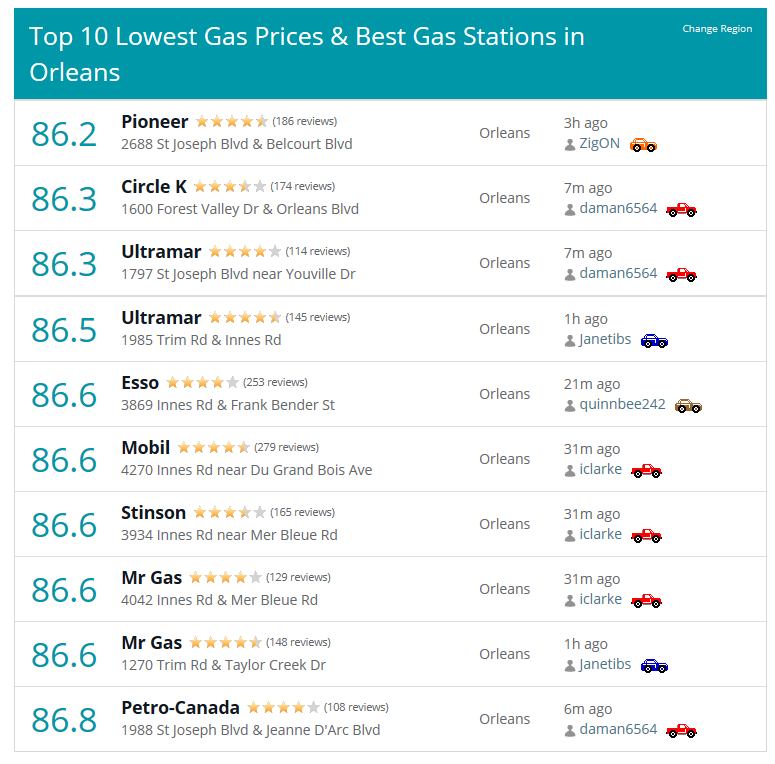This screenshot has width=775, height=764.
Task: Click the orange car icon next to ZigON
Action: (x=643, y=145)
